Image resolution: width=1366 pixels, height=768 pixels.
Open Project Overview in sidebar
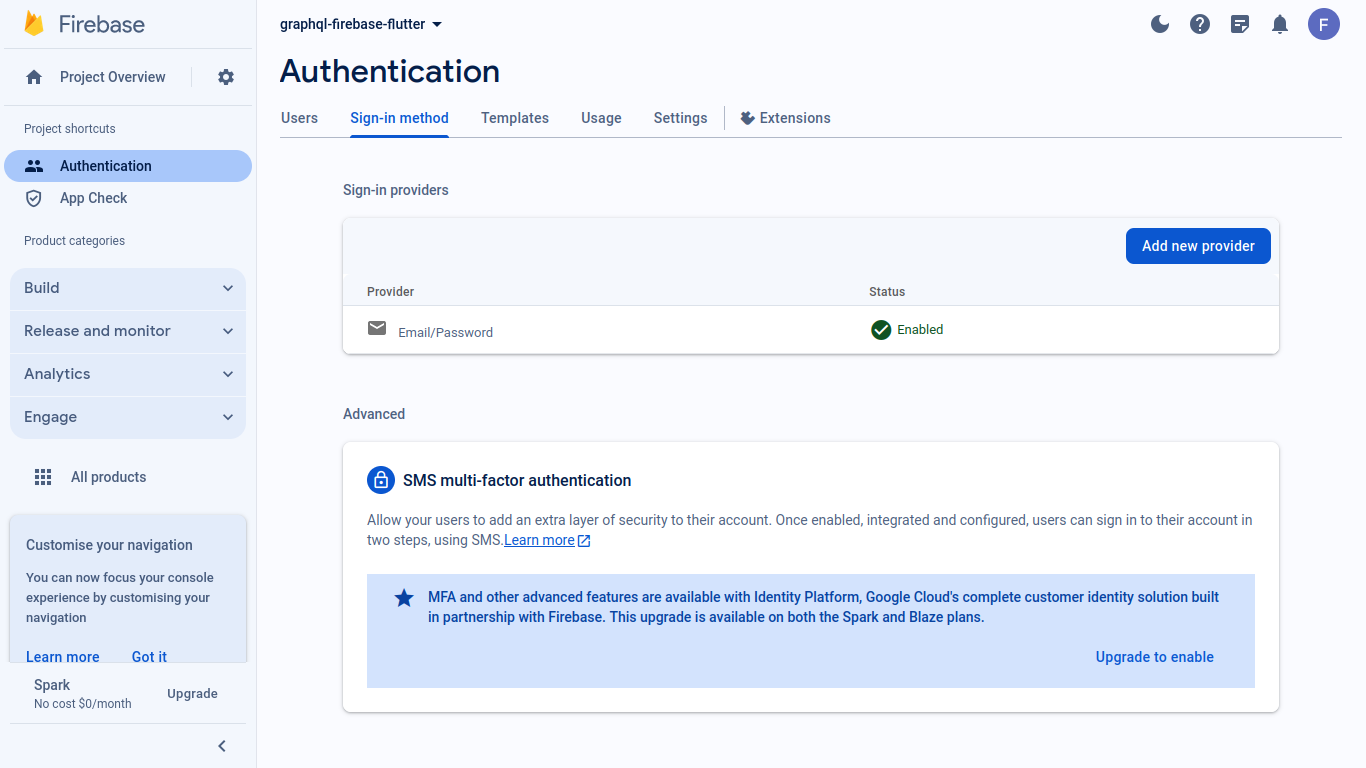click(x=112, y=77)
